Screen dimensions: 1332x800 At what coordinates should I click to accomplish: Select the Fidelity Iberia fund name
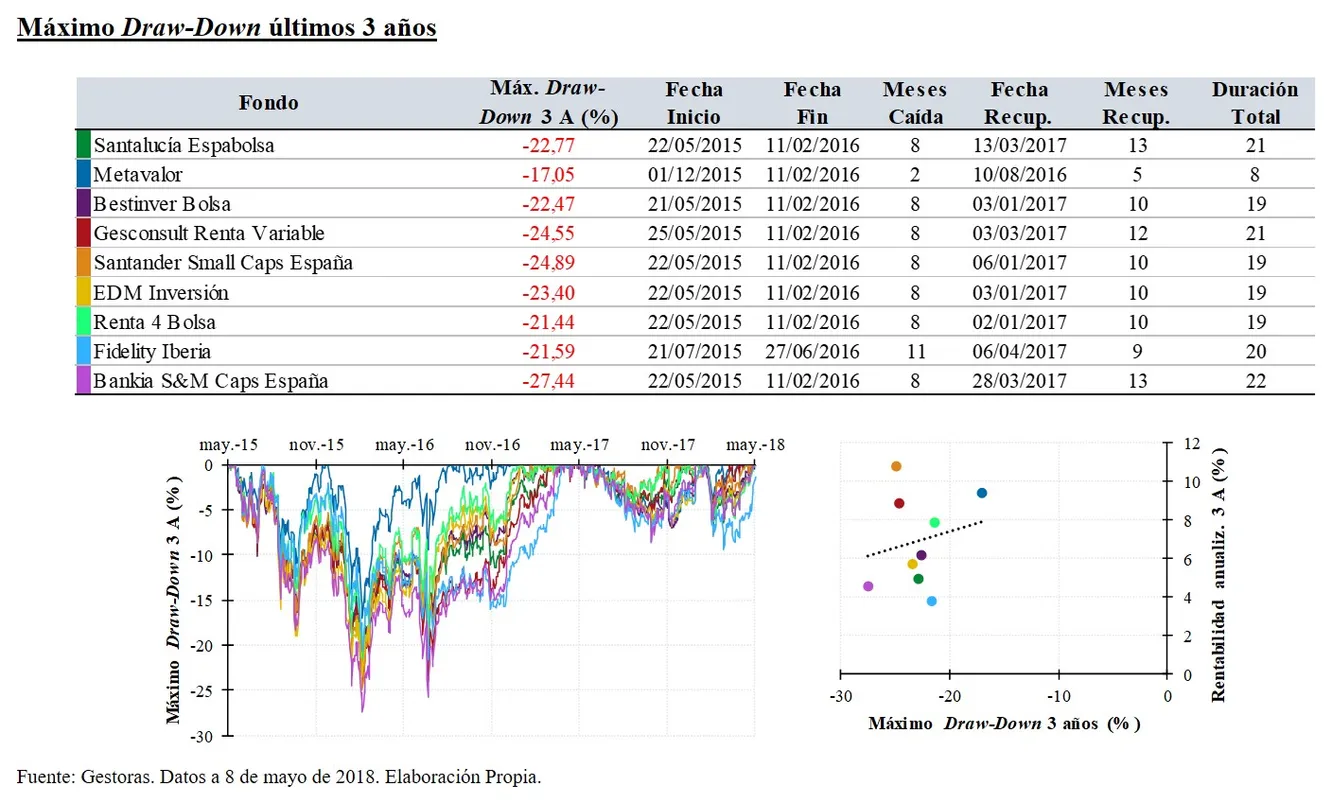[152, 352]
